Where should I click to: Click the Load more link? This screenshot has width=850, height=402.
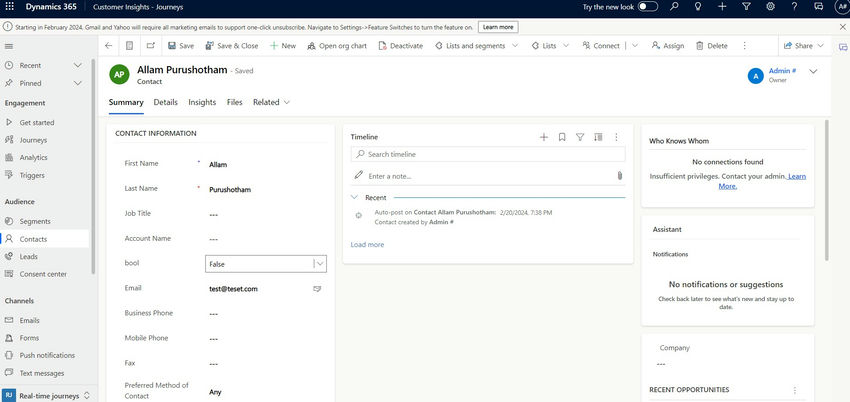[365, 244]
